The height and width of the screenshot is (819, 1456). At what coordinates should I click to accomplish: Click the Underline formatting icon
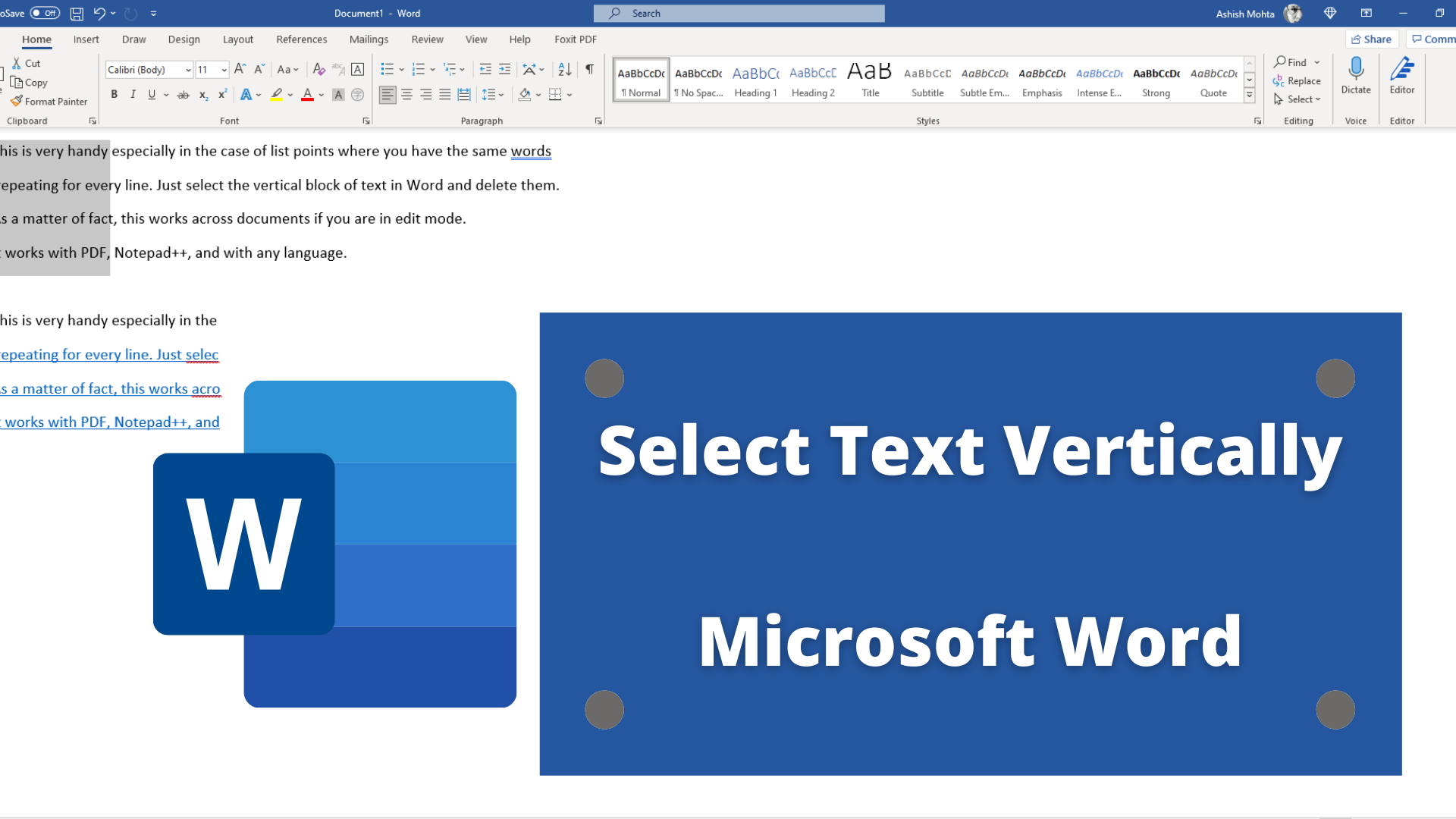click(x=150, y=94)
